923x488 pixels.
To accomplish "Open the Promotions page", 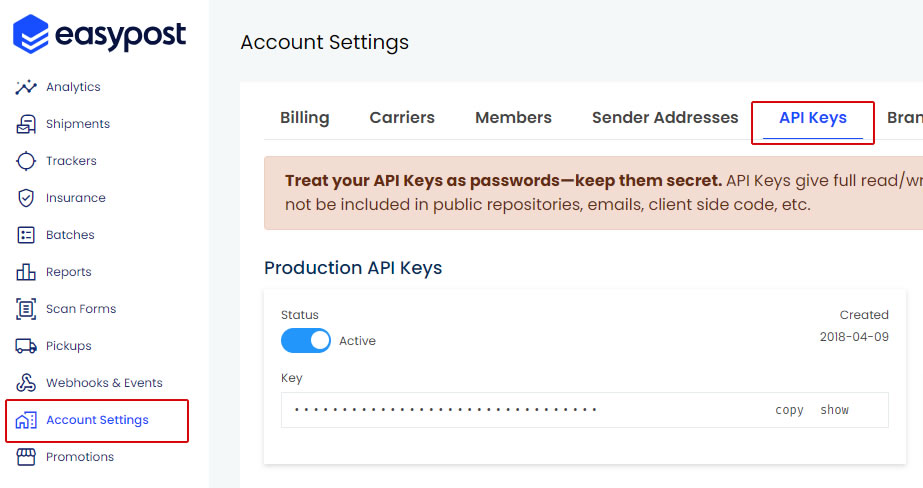I will (x=80, y=457).
